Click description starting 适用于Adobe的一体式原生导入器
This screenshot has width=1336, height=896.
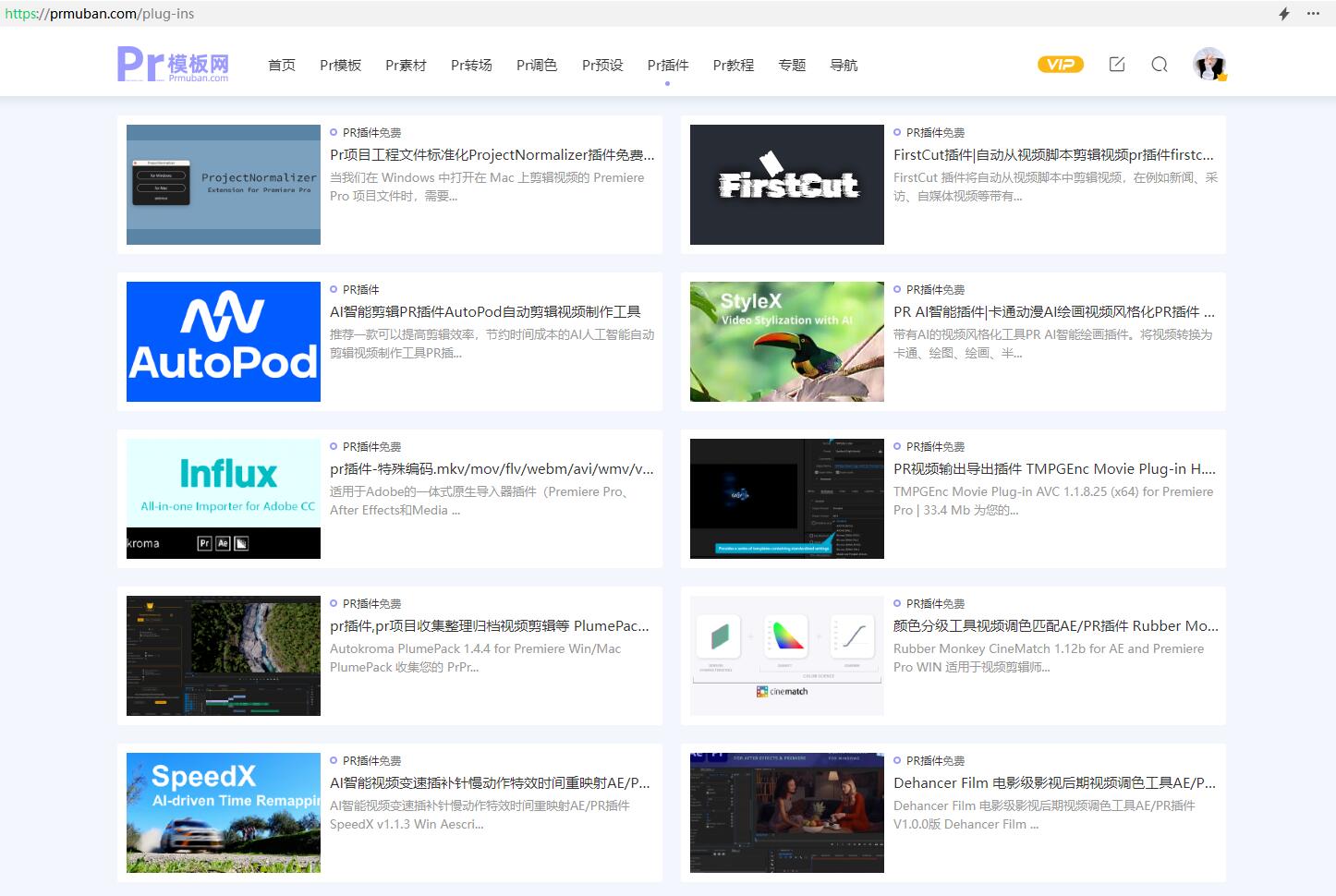(480, 501)
